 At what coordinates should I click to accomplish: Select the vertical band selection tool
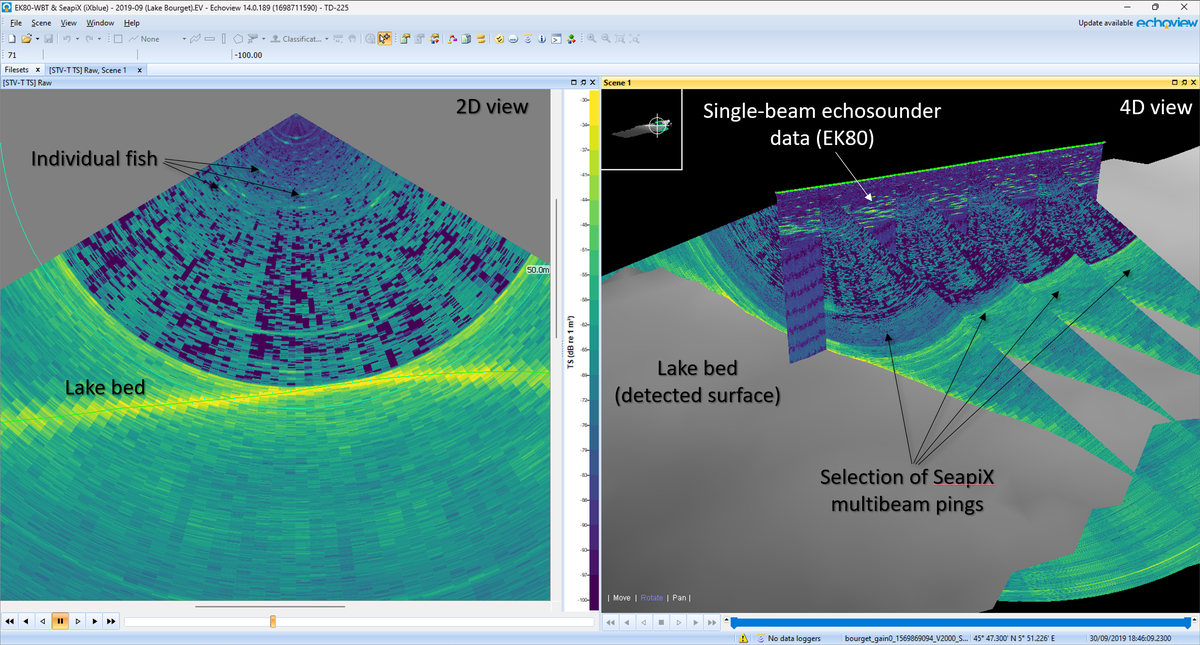(x=224, y=38)
